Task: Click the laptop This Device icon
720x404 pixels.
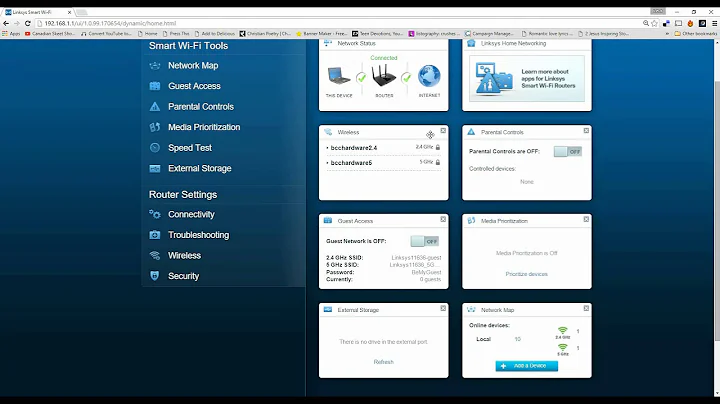Action: pos(339,76)
